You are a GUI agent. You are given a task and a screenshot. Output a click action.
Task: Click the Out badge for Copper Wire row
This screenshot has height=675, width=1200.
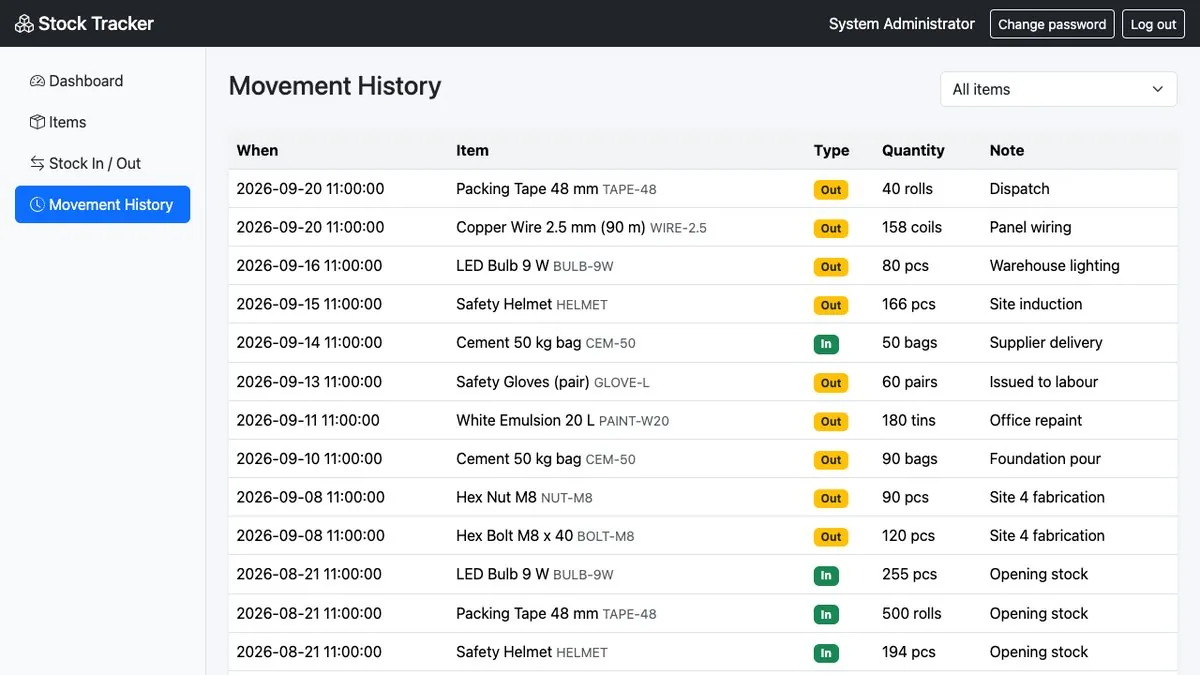(x=831, y=228)
